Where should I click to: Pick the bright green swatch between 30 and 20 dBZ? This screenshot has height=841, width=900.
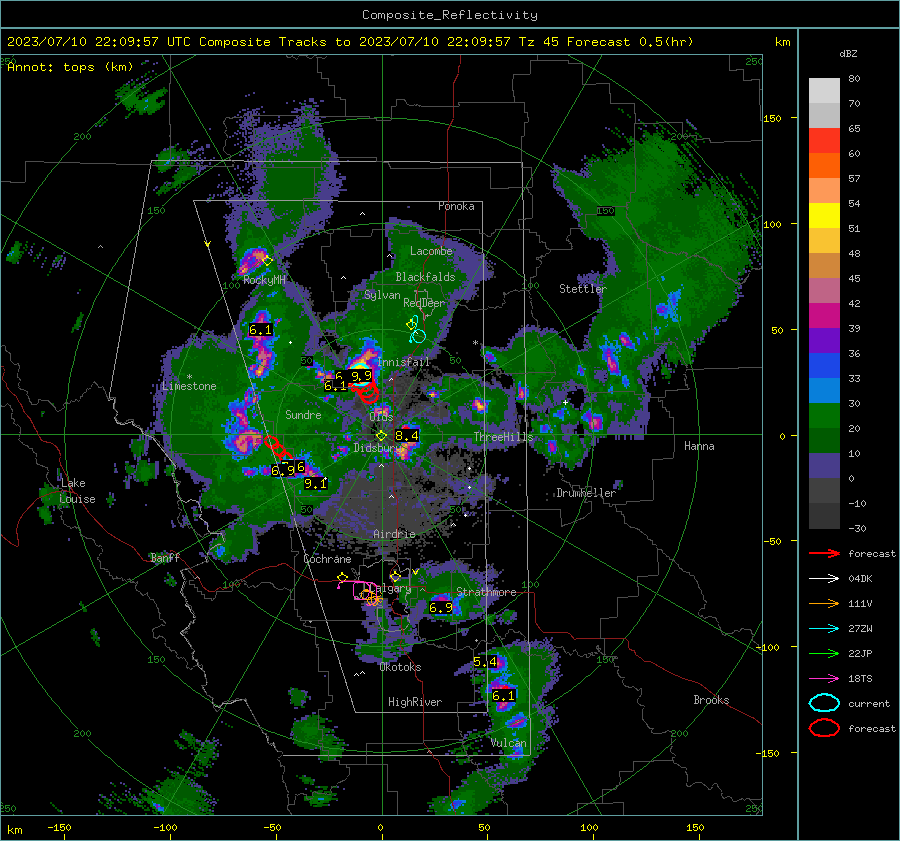824,416
